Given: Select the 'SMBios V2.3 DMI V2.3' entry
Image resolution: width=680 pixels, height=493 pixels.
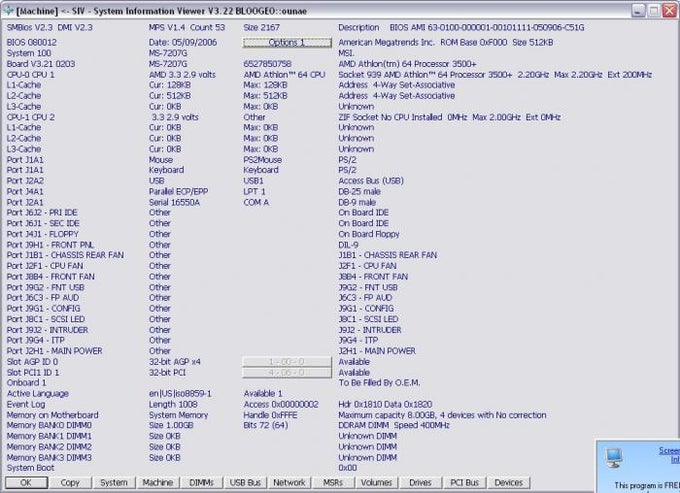Looking at the screenshot, I should coord(49,27).
